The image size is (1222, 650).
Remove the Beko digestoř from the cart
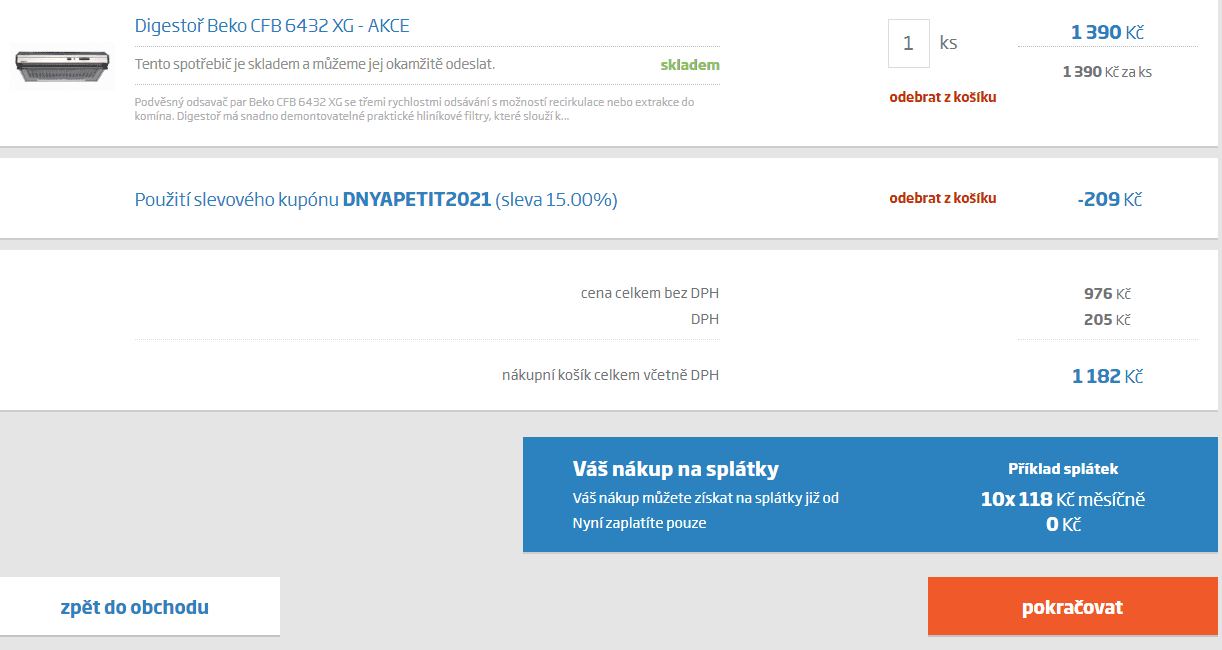click(x=943, y=97)
